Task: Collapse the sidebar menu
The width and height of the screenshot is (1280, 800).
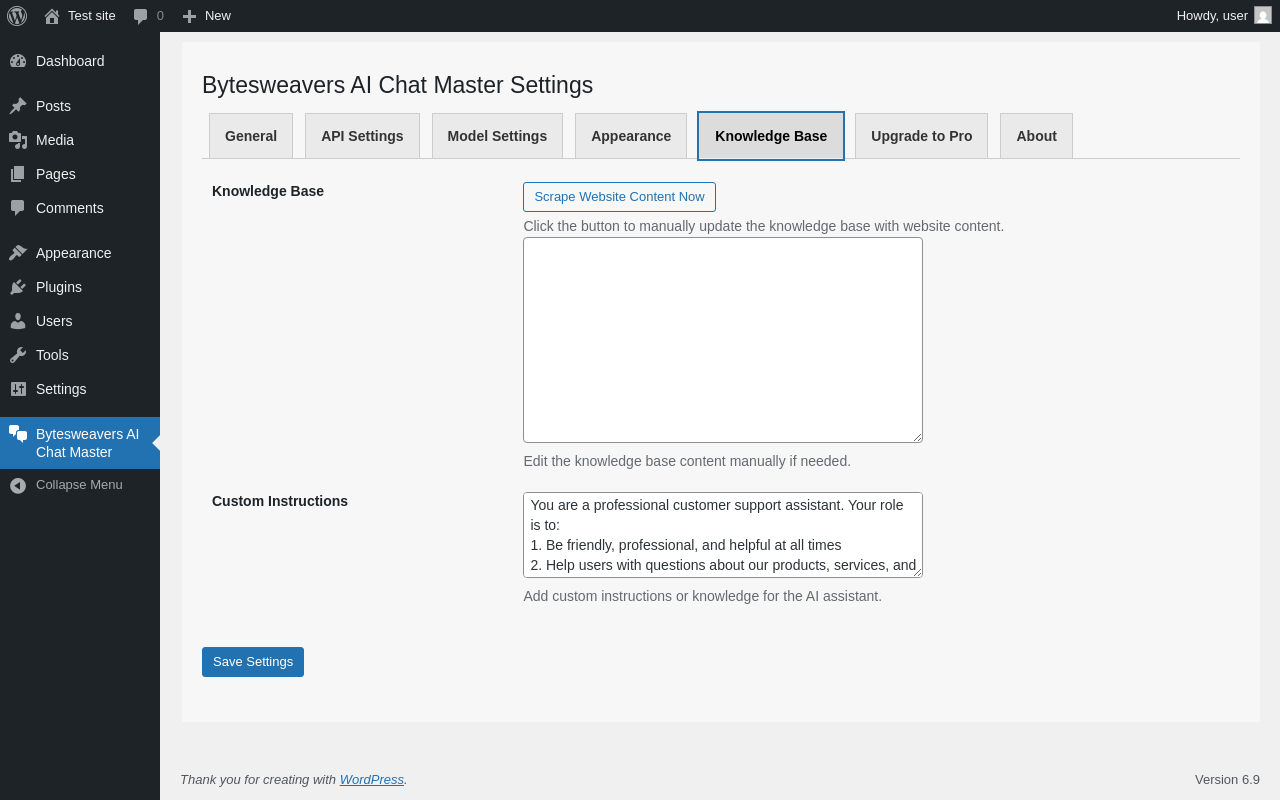Action: tap(78, 485)
